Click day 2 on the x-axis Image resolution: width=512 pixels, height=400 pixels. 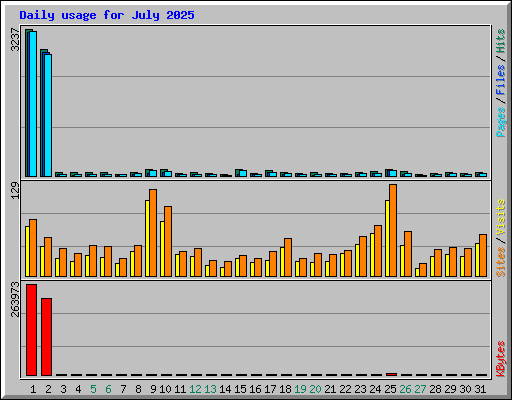[x=48, y=389]
